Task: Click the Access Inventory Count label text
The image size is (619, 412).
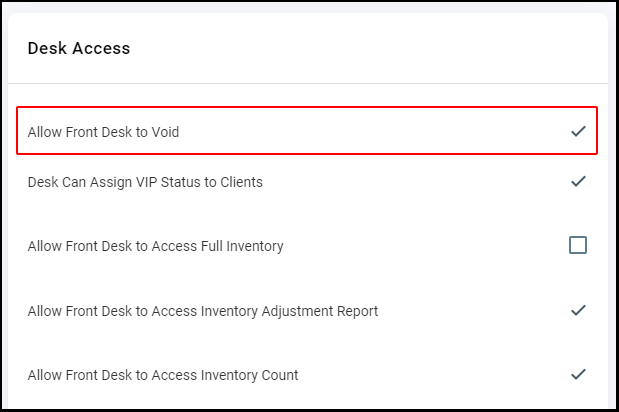Action: click(x=163, y=375)
